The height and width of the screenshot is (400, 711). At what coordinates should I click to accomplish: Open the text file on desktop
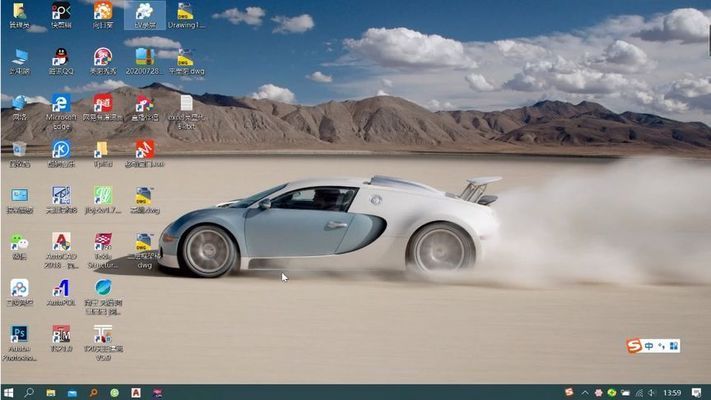pyautogui.click(x=186, y=103)
